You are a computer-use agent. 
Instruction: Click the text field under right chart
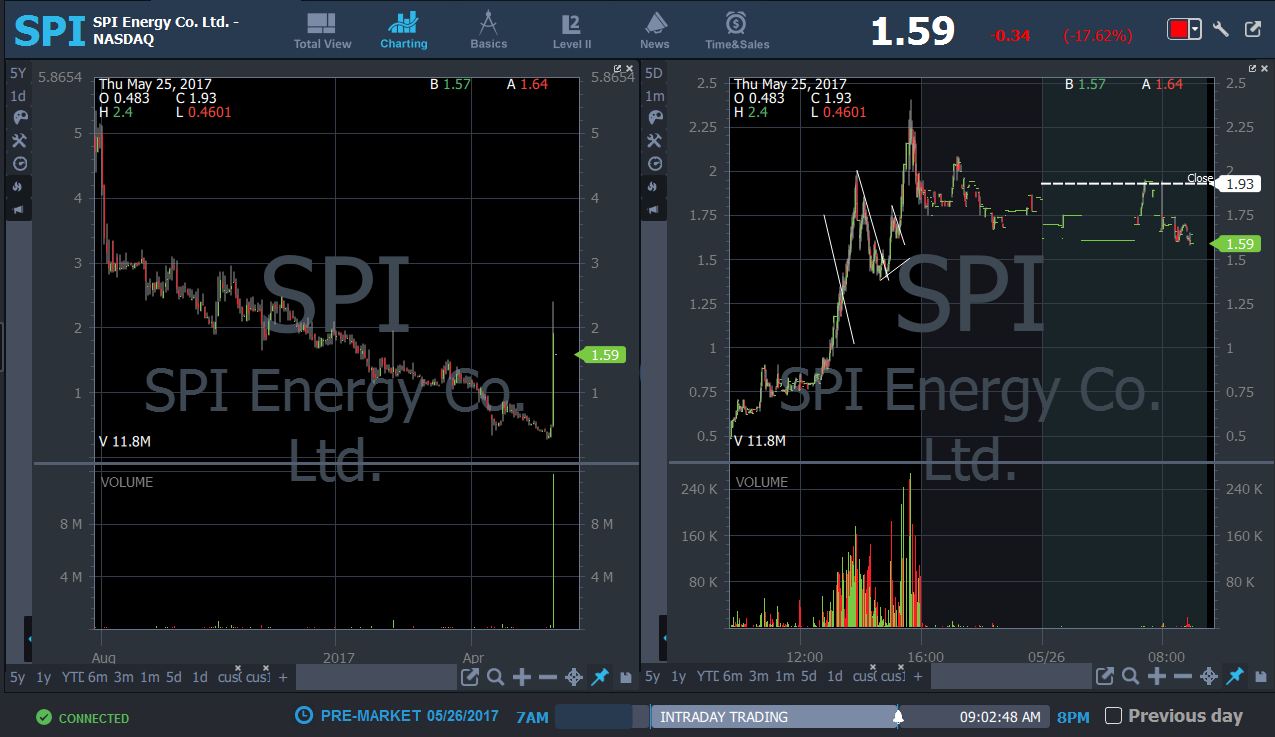(x=1010, y=677)
